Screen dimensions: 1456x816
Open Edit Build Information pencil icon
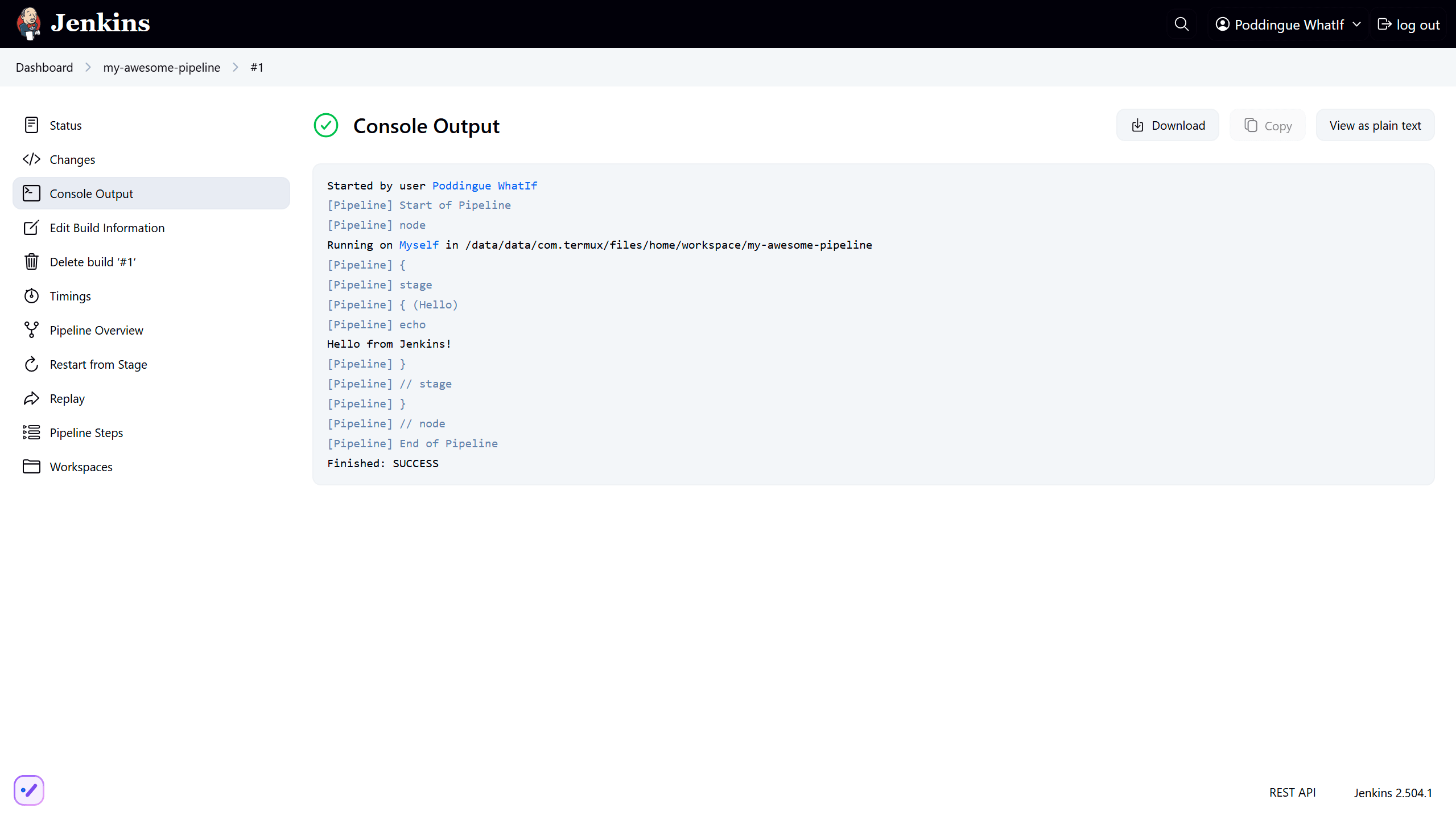31,228
